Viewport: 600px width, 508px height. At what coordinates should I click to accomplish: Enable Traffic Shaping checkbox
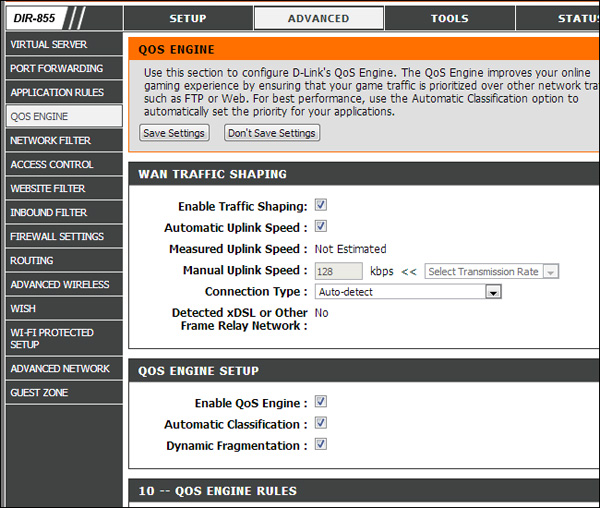tap(321, 206)
